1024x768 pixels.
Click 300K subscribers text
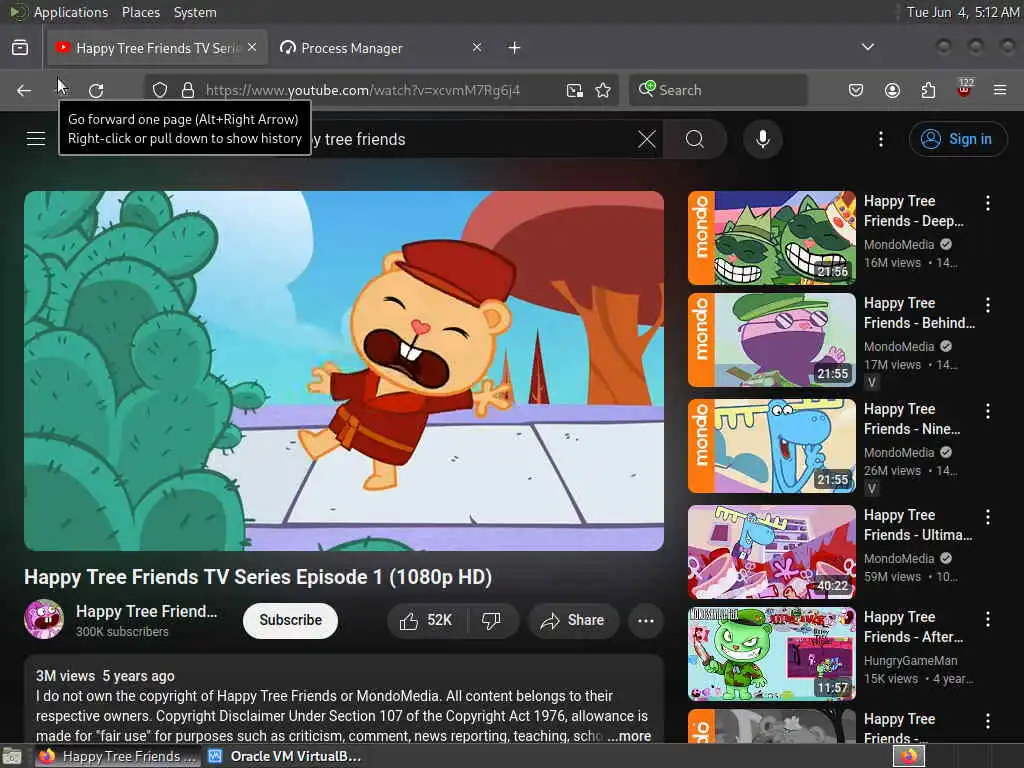122,632
